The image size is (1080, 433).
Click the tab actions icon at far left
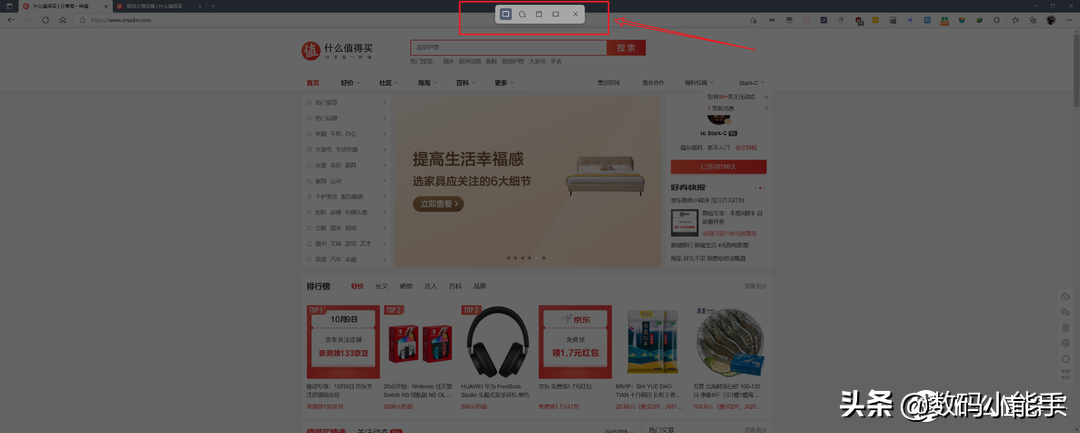coord(9,6)
